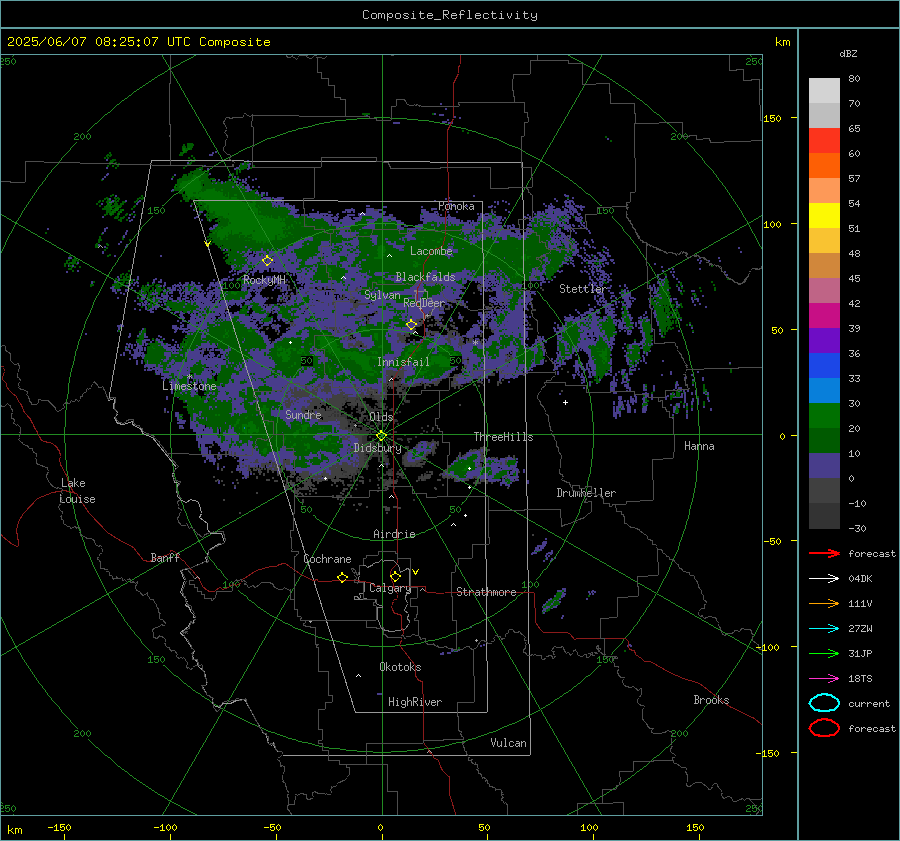
Task: Click the orange 111V arrow icon
Action: (824, 603)
